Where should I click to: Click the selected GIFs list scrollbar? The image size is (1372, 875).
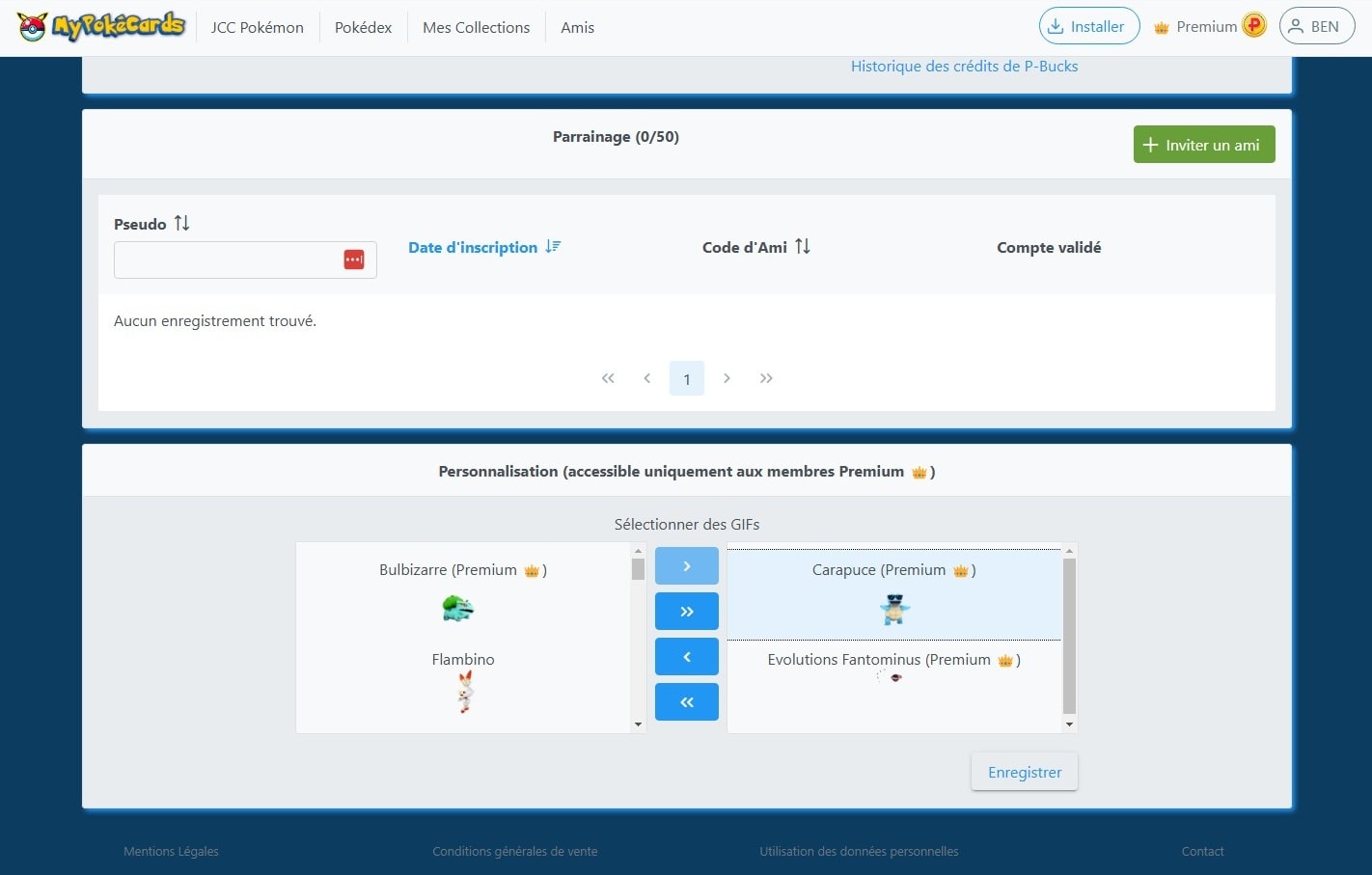[x=1068, y=637]
